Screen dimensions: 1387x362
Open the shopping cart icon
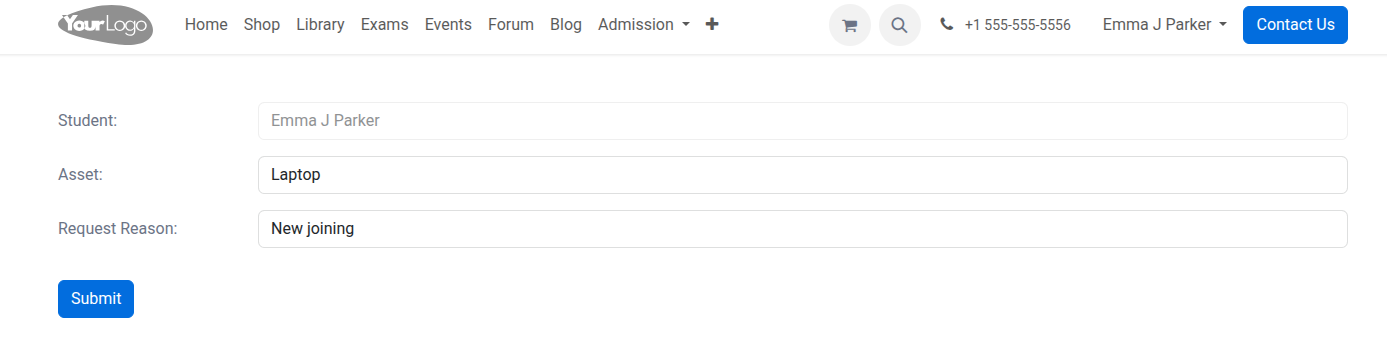850,25
